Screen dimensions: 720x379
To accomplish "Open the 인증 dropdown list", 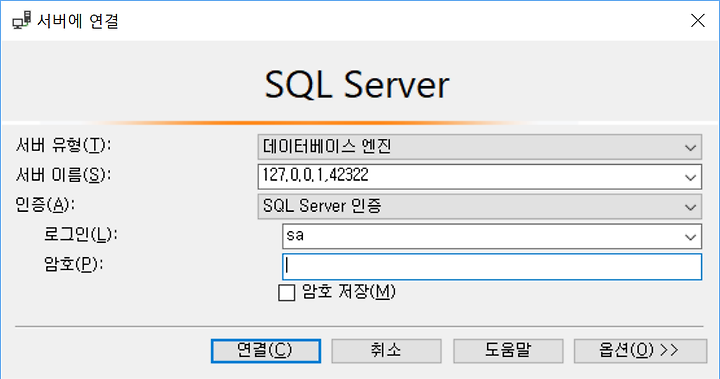I will point(479,206).
